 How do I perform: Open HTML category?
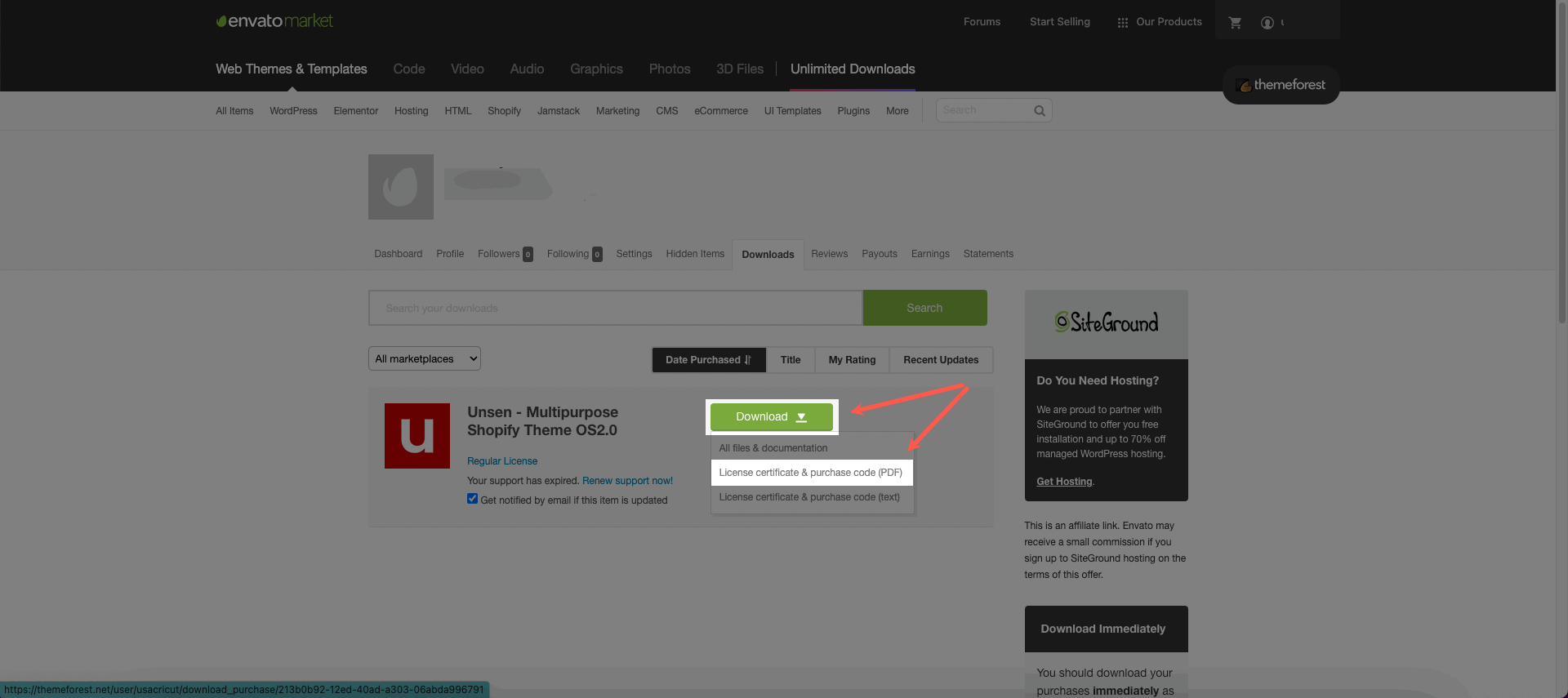click(458, 111)
